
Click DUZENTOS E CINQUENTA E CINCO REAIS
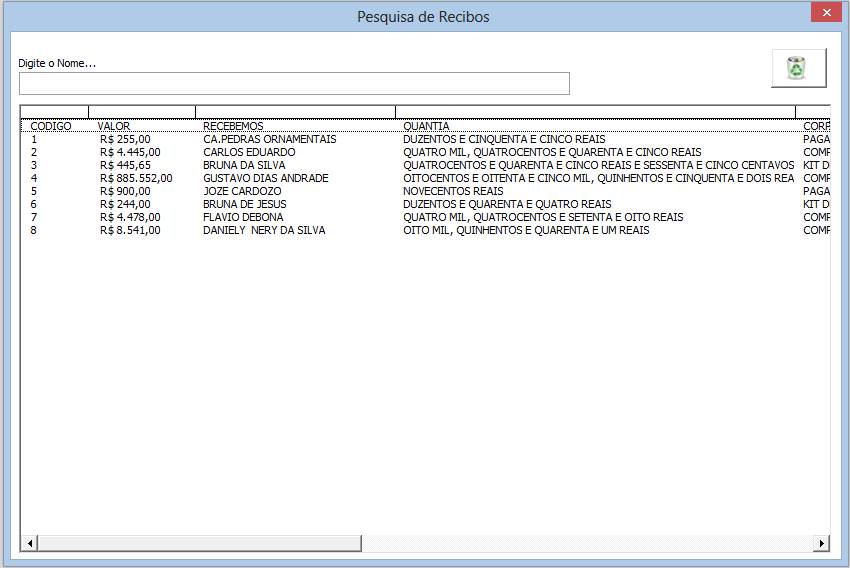pos(504,139)
